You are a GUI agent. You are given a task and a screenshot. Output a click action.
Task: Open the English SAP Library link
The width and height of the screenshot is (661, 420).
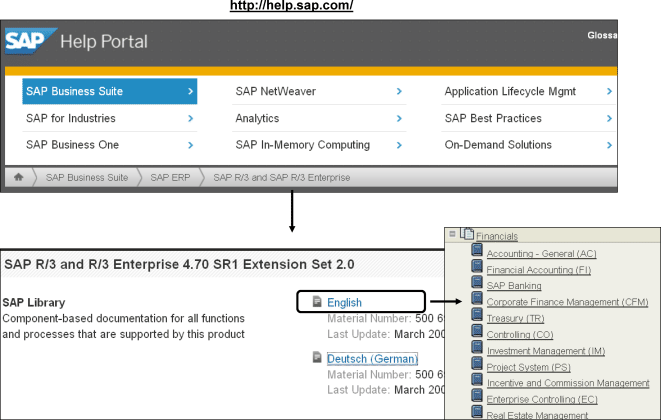(344, 302)
